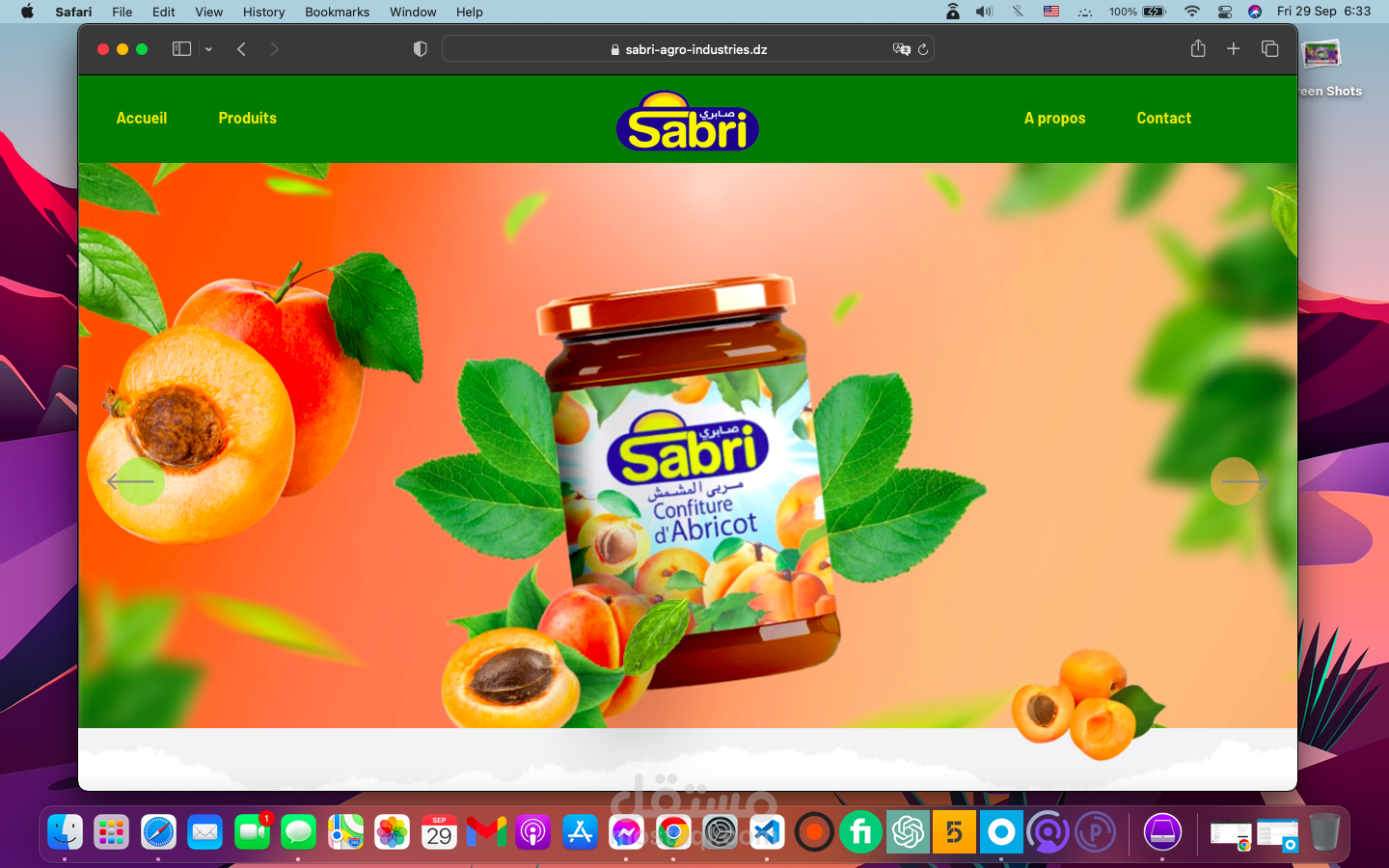The image size is (1389, 868).
Task: Go back with the Safari back arrow
Action: pyautogui.click(x=241, y=49)
